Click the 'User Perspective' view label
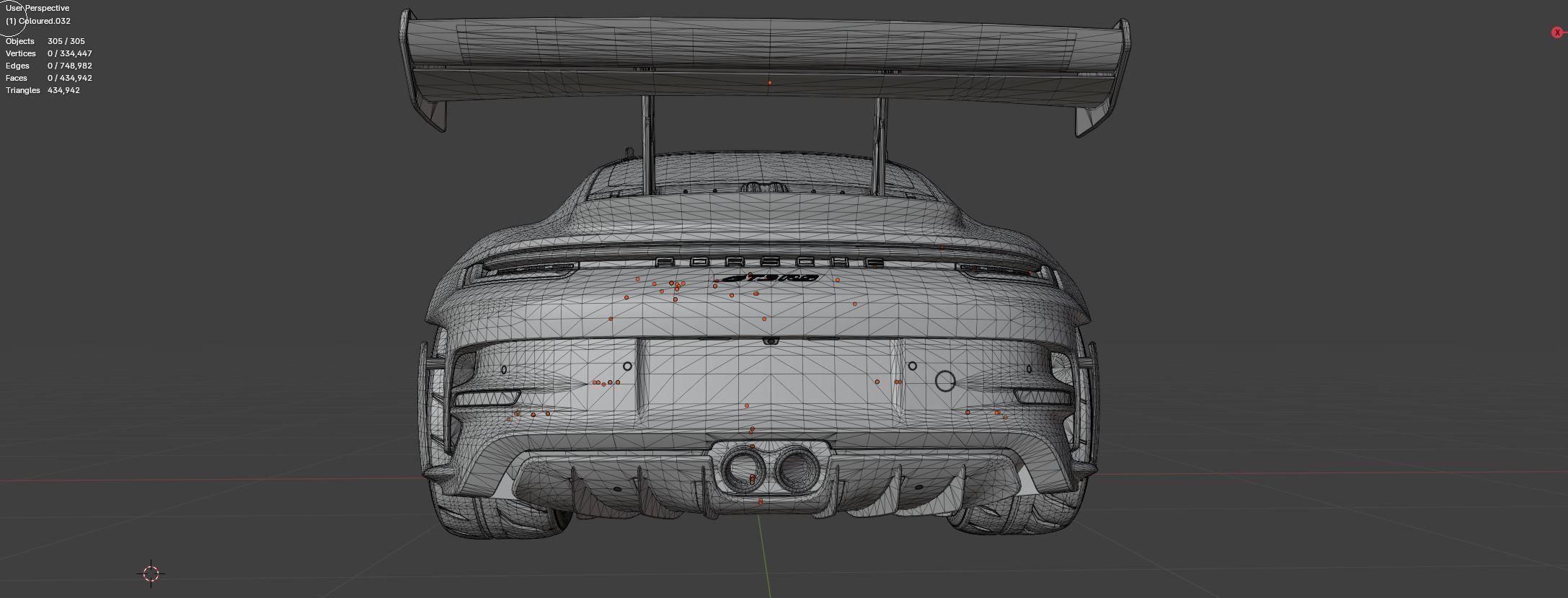 pyautogui.click(x=37, y=8)
